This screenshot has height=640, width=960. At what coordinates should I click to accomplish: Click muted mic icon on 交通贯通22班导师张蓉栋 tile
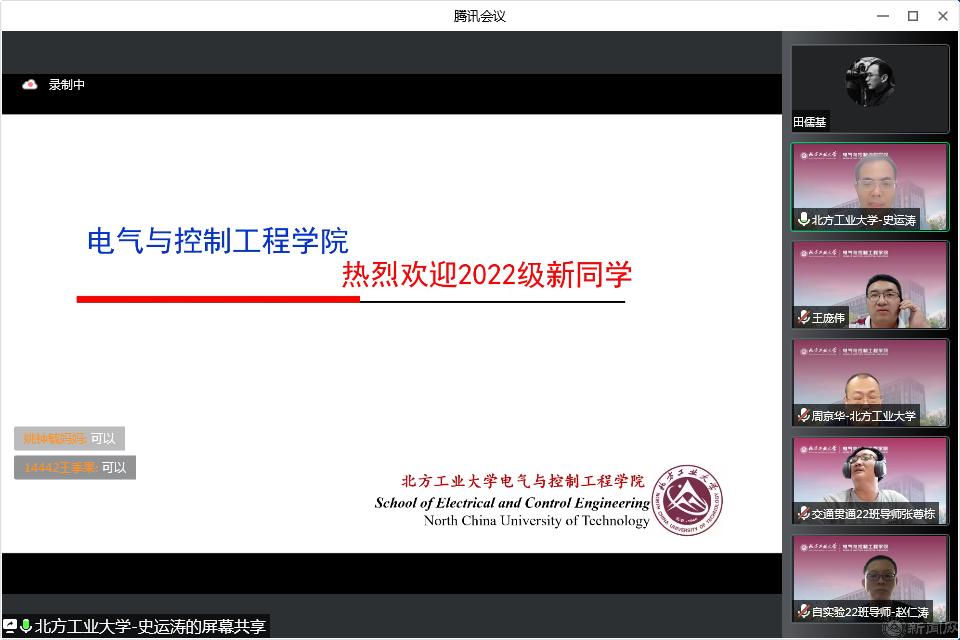(x=803, y=513)
